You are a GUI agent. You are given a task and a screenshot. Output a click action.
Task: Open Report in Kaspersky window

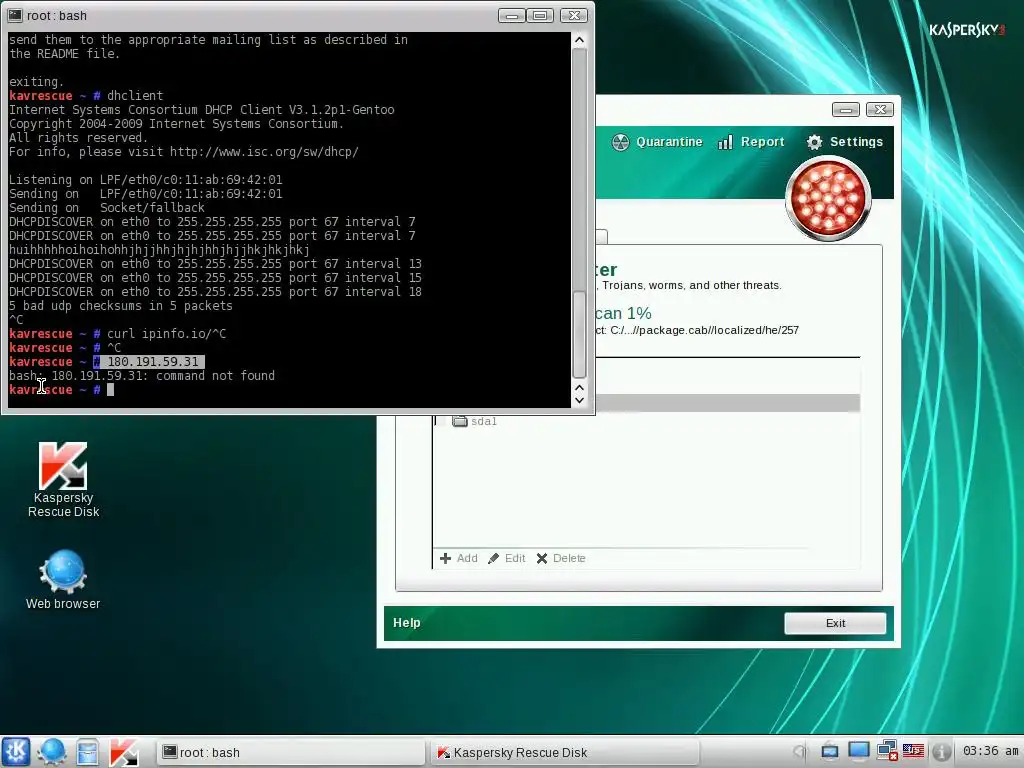[x=751, y=142]
